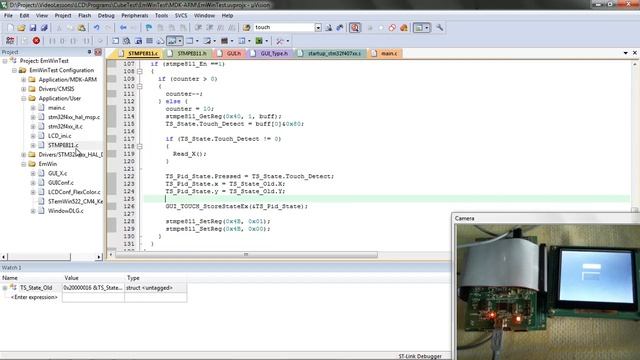Open the touch search combo box dropdown
The image size is (640, 360).
tap(318, 28)
